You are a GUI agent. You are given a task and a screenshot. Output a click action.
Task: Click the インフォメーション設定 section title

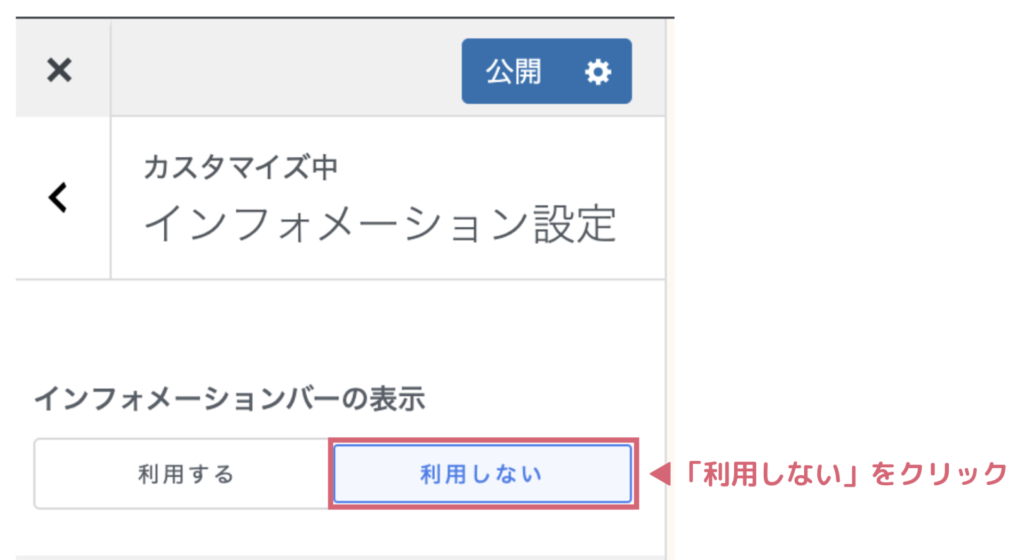click(x=380, y=223)
